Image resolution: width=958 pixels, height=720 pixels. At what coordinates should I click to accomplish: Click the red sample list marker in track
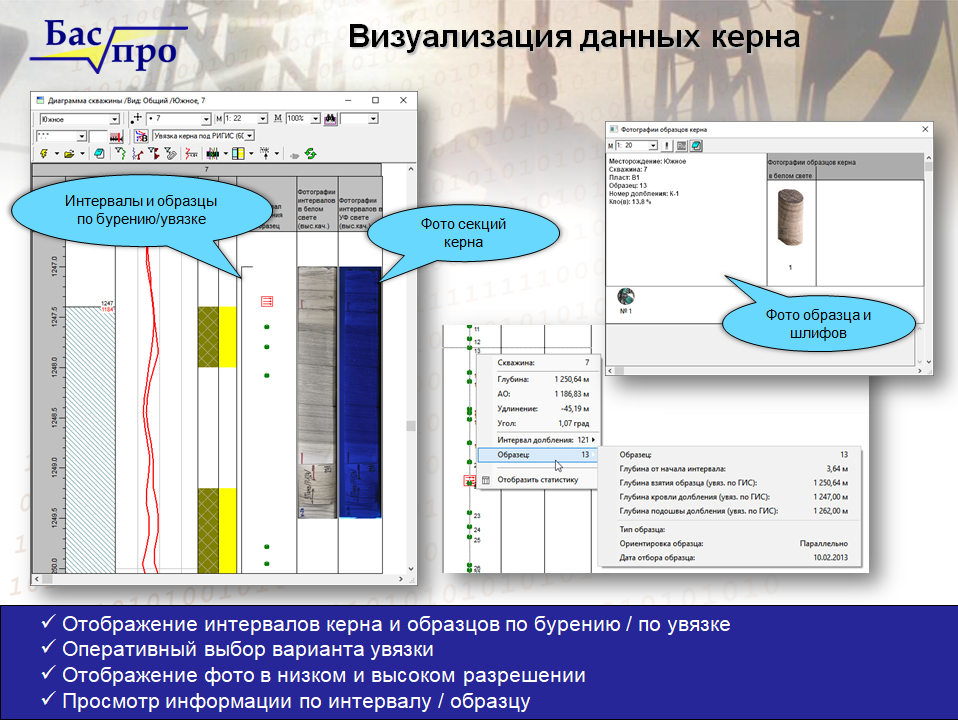click(x=267, y=301)
